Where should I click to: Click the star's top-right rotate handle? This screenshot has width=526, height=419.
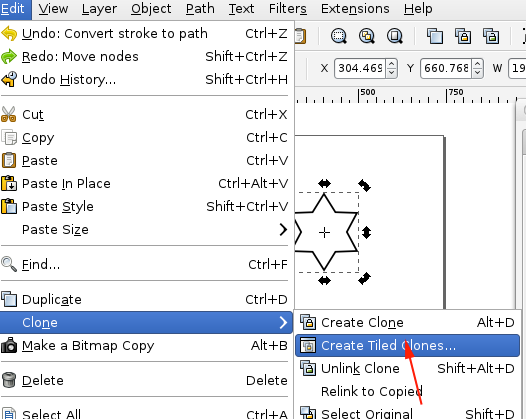click(x=364, y=185)
